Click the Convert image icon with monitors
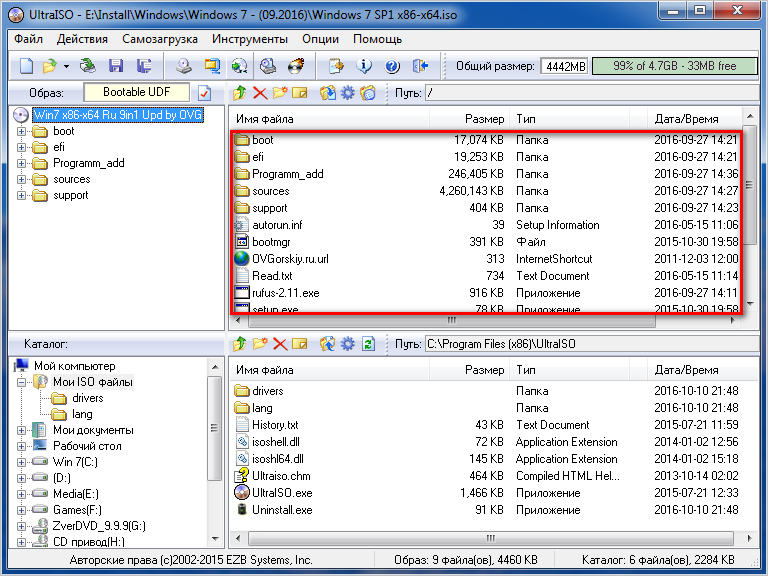 (x=212, y=66)
